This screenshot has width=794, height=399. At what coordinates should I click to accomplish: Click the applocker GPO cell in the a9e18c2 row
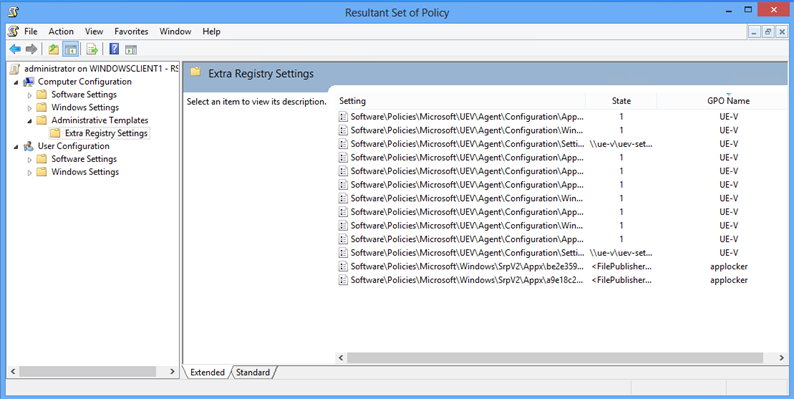[x=729, y=280]
